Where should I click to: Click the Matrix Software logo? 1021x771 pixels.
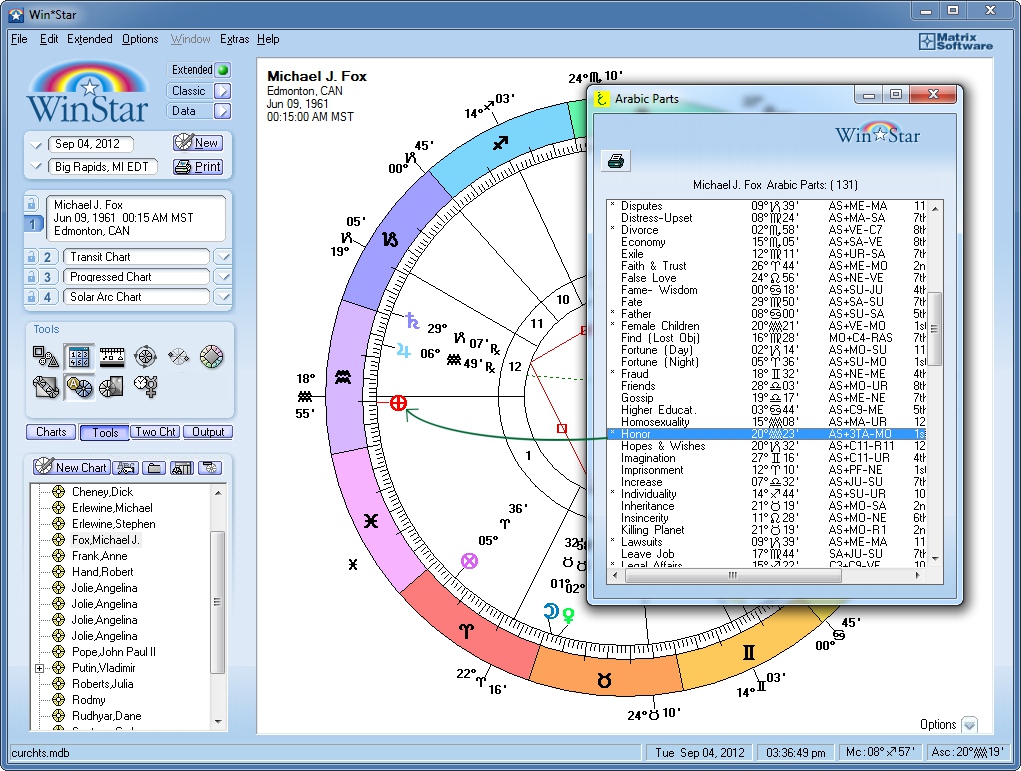(x=956, y=42)
